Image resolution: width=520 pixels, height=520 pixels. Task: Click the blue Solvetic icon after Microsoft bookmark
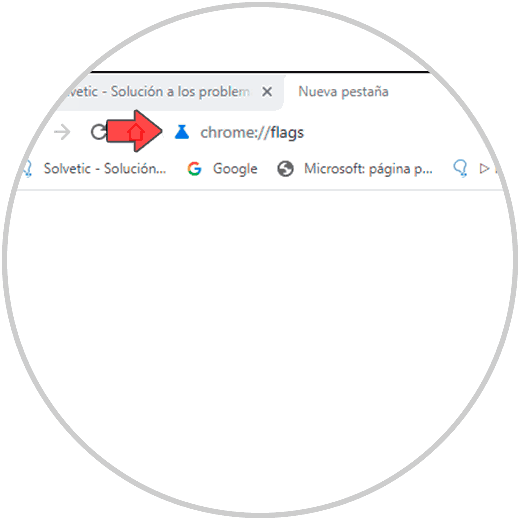tap(460, 168)
